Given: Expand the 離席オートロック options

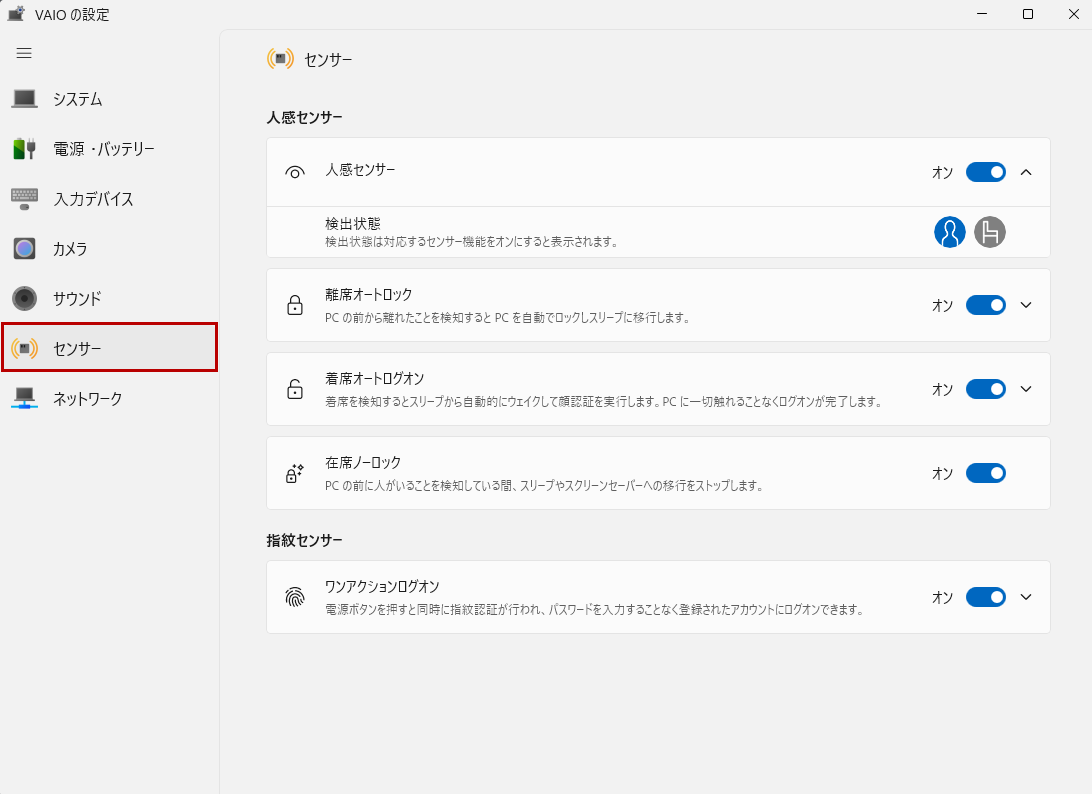Looking at the screenshot, I should point(1025,305).
